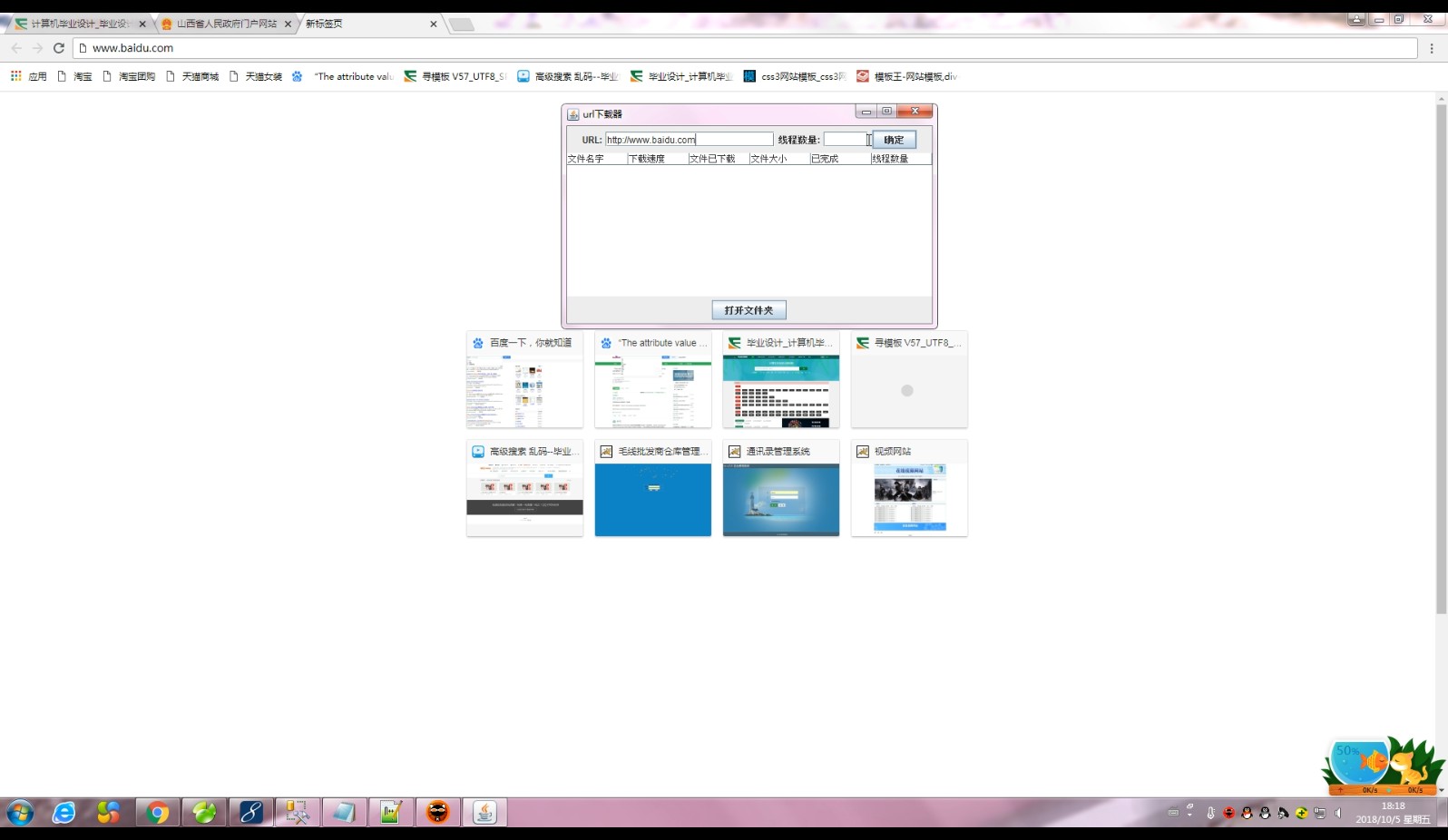The height and width of the screenshot is (840, 1448).
Task: Open the 通讯录管理系统 thumbnail tile
Action: [781, 488]
